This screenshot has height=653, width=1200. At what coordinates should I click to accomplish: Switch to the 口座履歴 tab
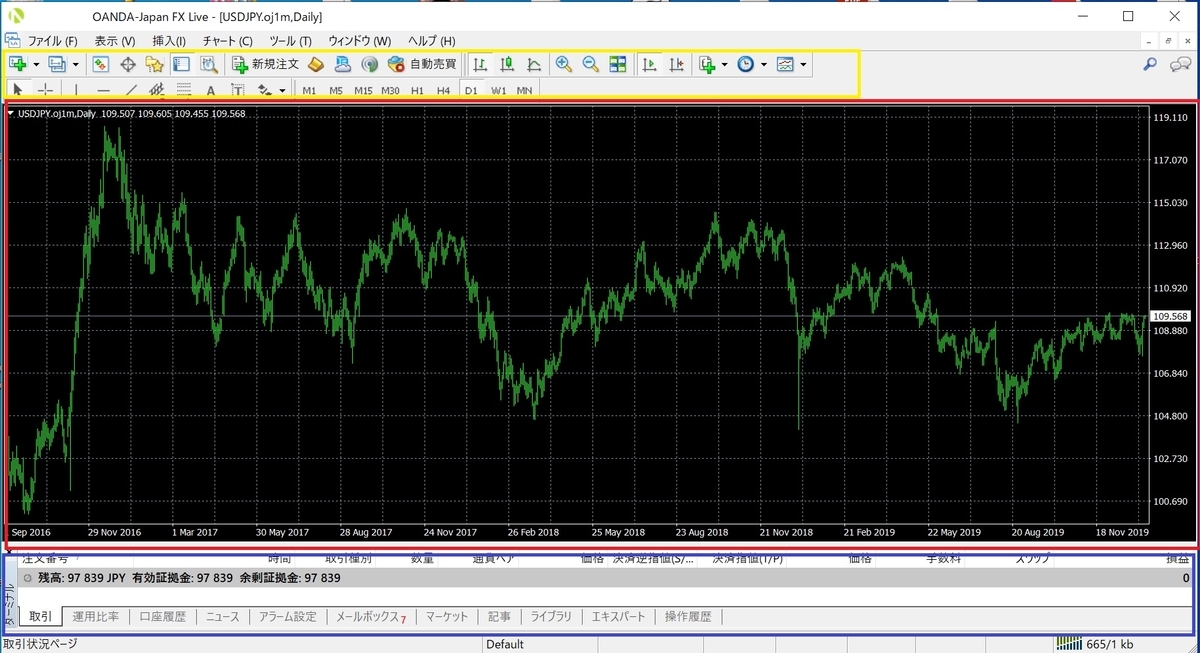click(162, 616)
